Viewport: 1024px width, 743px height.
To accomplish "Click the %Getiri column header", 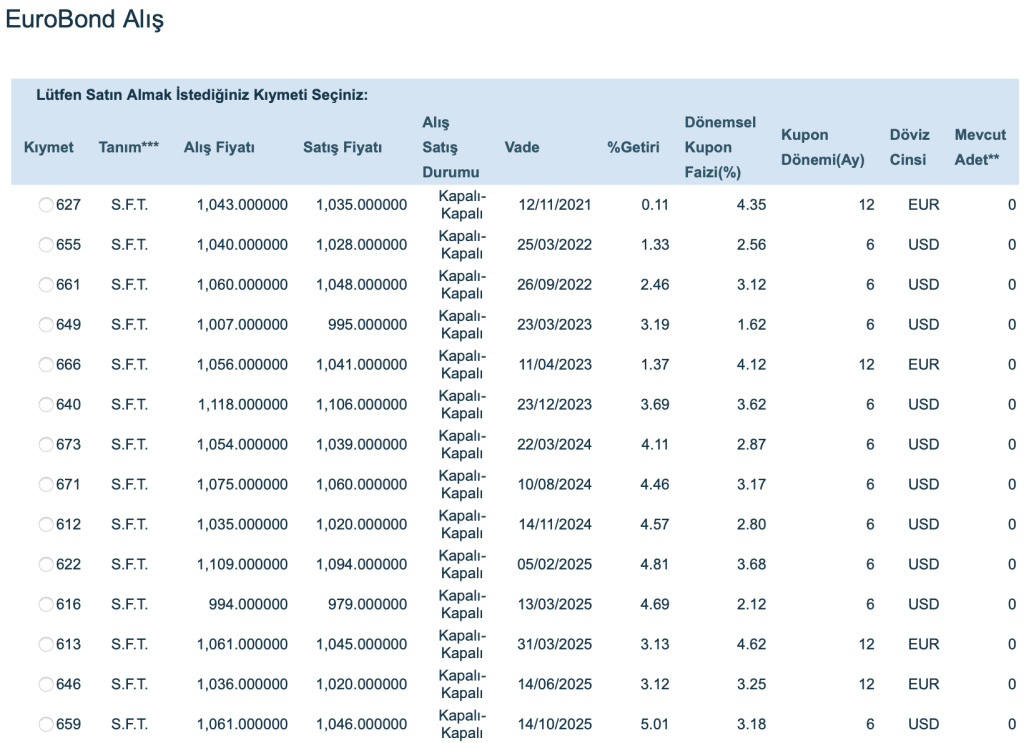I will (x=634, y=148).
